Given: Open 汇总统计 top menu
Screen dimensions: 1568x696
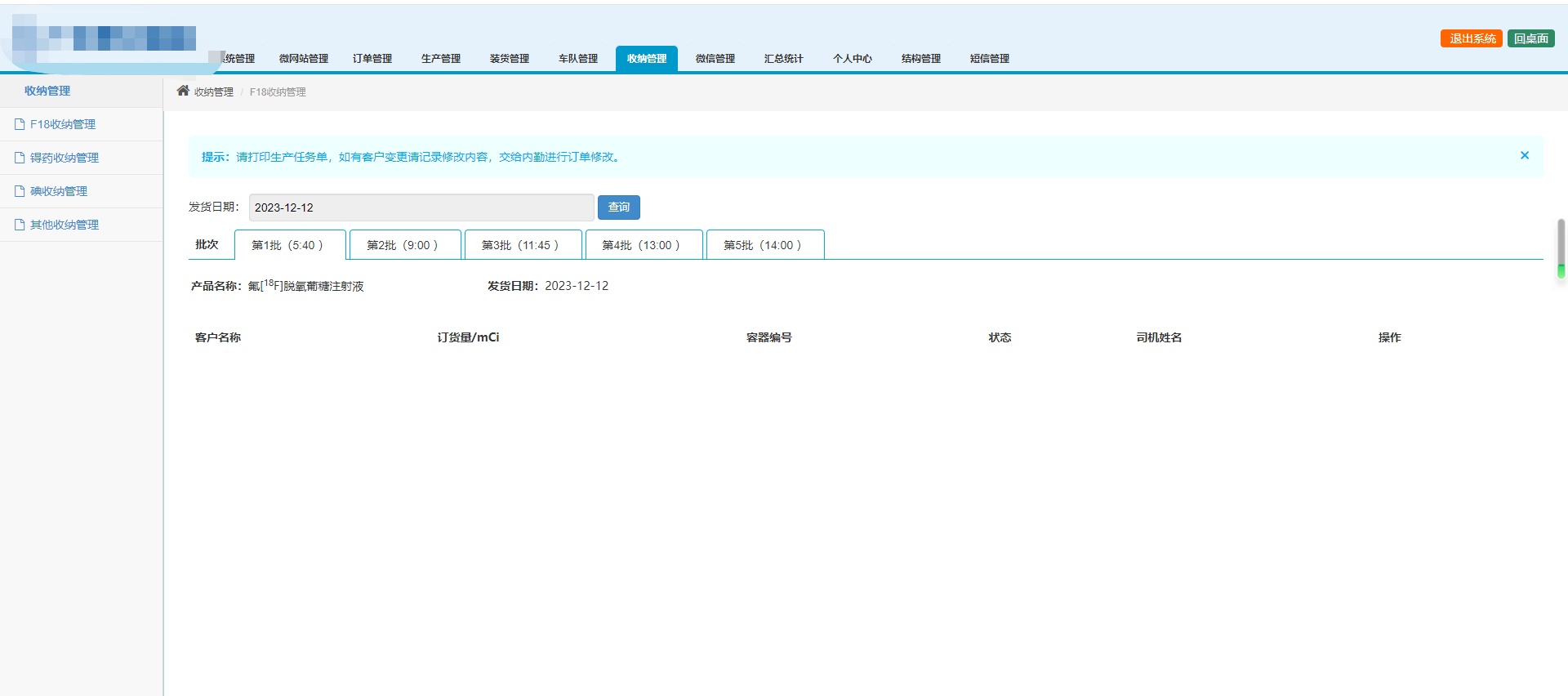Looking at the screenshot, I should point(784,59).
